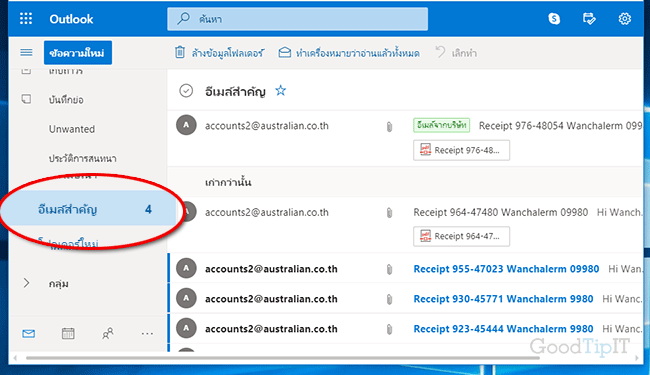The height and width of the screenshot is (375, 650).
Task: Click sender avatar of Receipt 930-45771 row
Action: (x=186, y=298)
